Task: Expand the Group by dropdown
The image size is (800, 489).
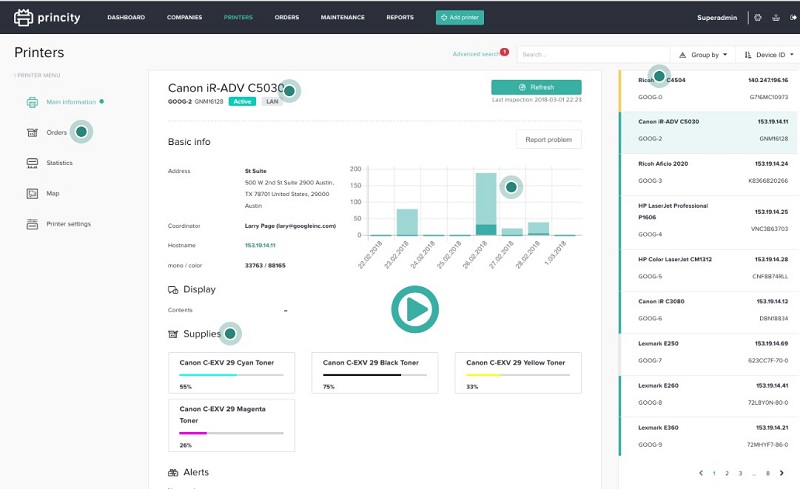Action: (x=703, y=55)
